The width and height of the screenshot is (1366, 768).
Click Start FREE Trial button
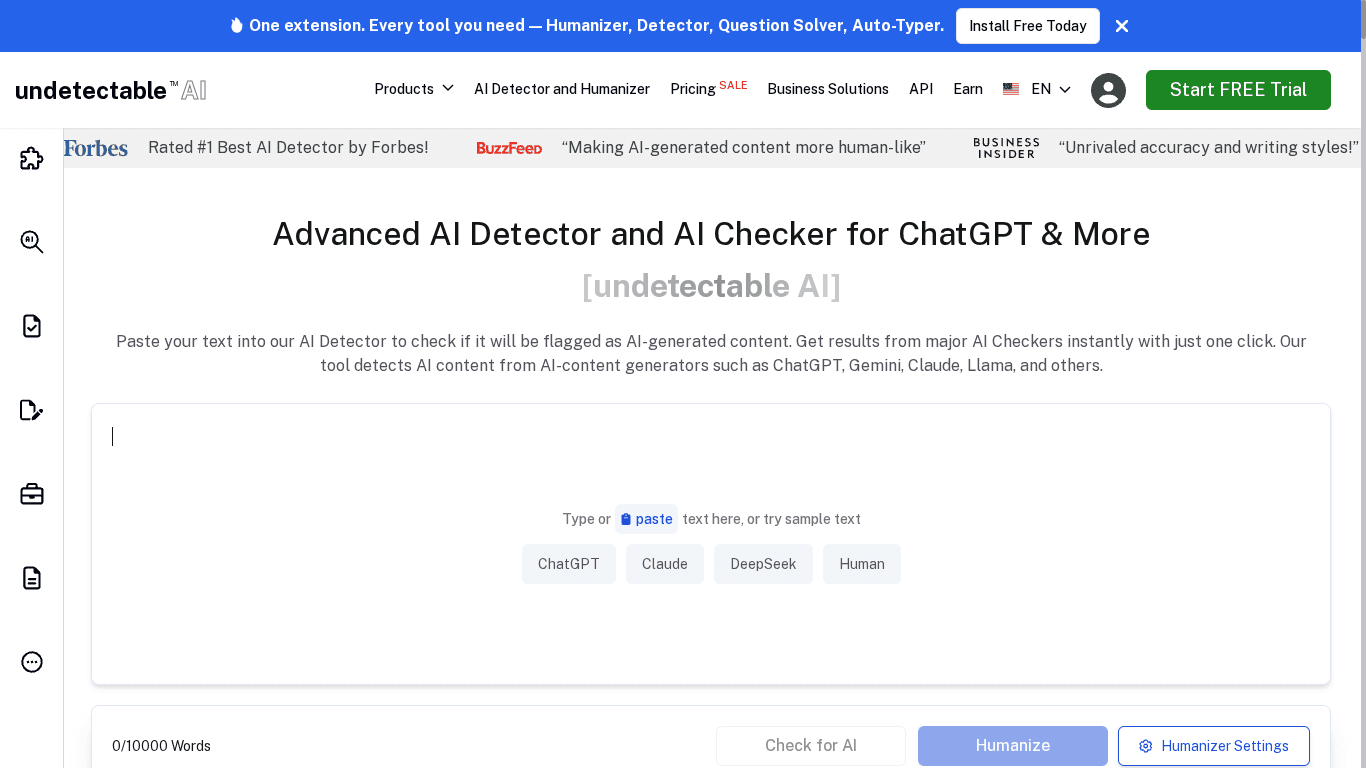[x=1238, y=90]
